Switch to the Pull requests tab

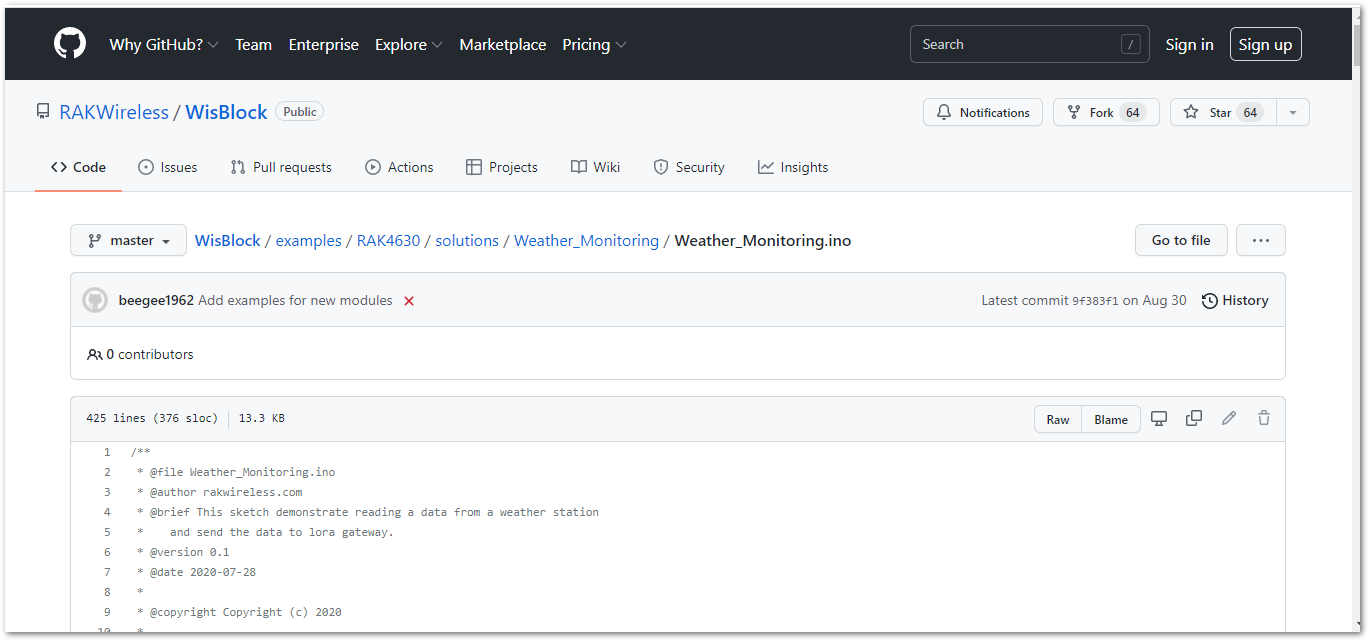point(281,167)
